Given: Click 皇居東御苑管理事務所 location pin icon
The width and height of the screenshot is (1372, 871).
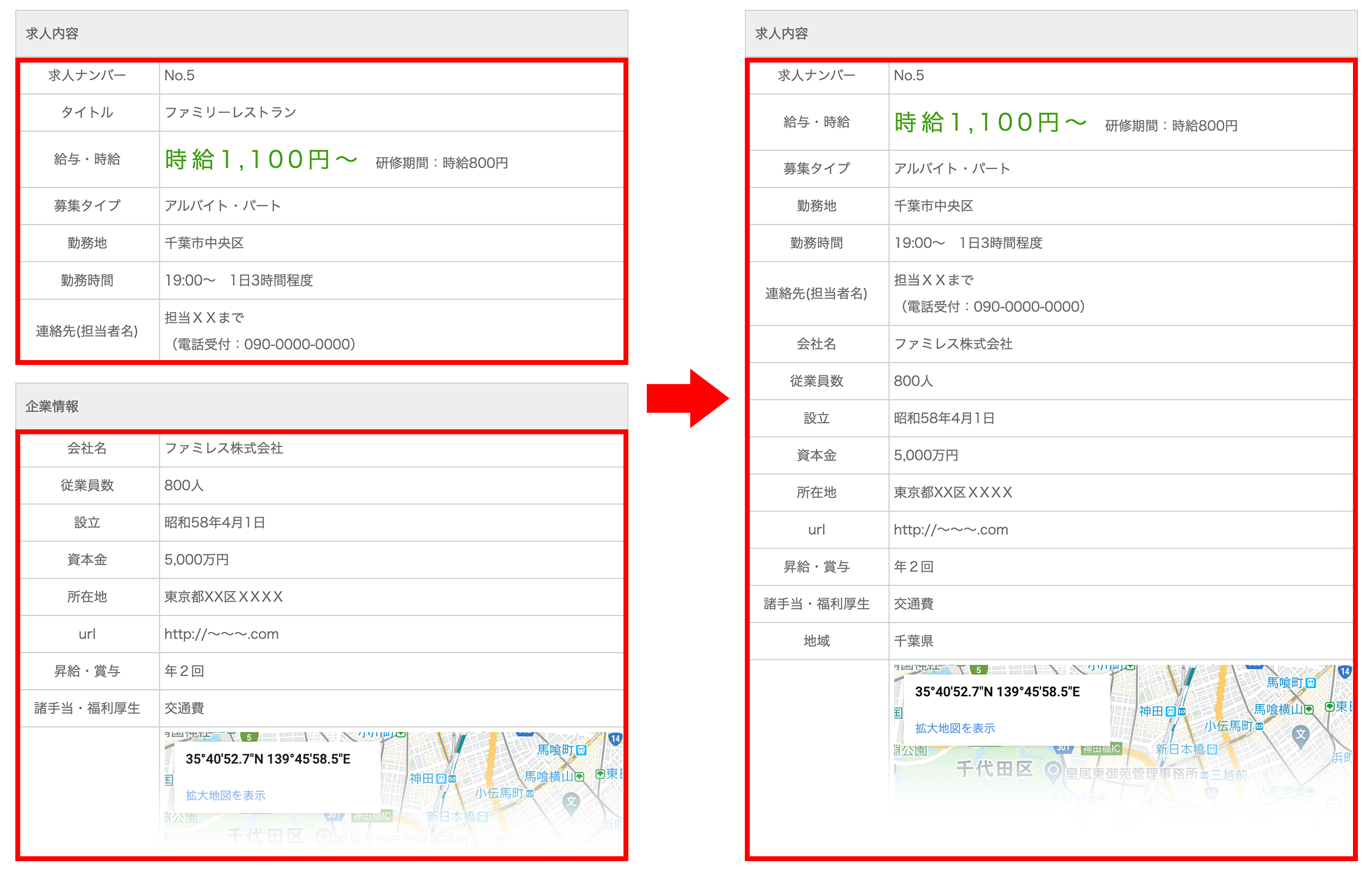Looking at the screenshot, I should point(1053,770).
